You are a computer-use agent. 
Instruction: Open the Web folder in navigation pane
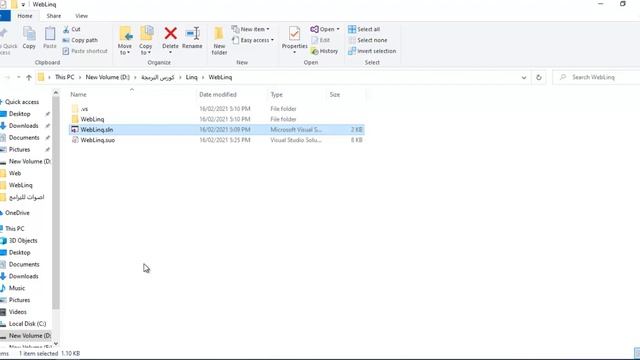[15, 173]
